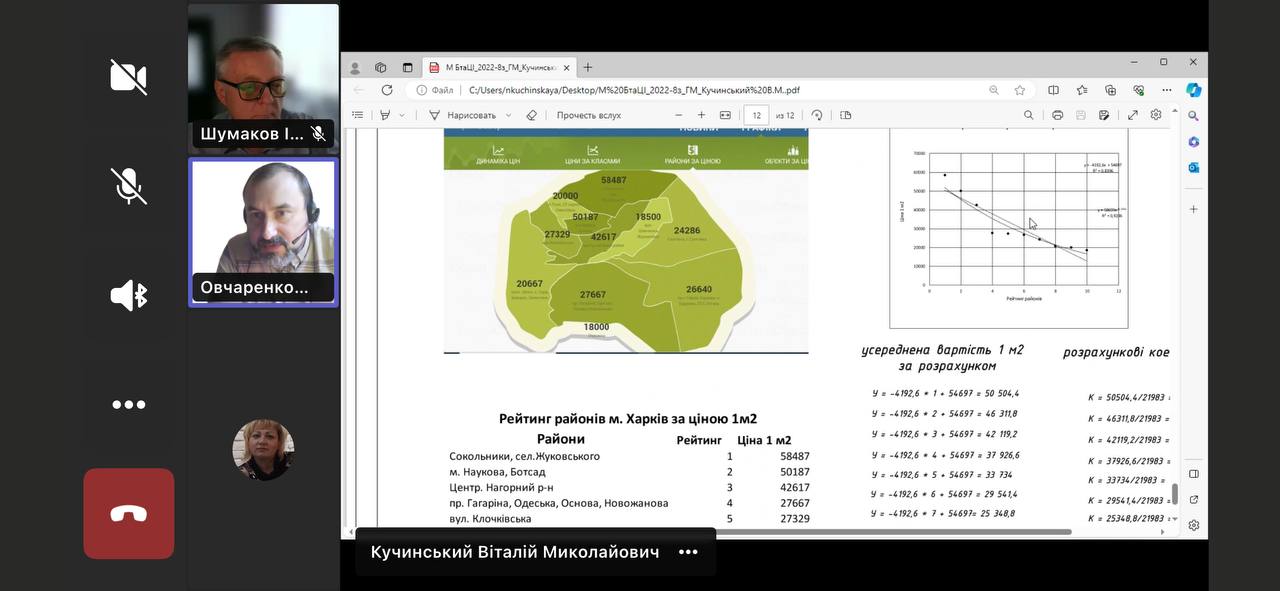Click the PDF page number field
This screenshot has width=1280, height=591.
tap(756, 115)
